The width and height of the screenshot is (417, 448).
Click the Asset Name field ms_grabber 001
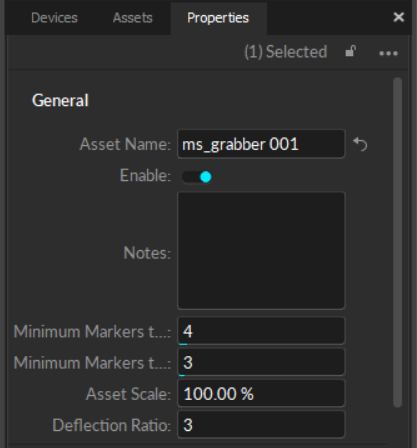coord(261,144)
